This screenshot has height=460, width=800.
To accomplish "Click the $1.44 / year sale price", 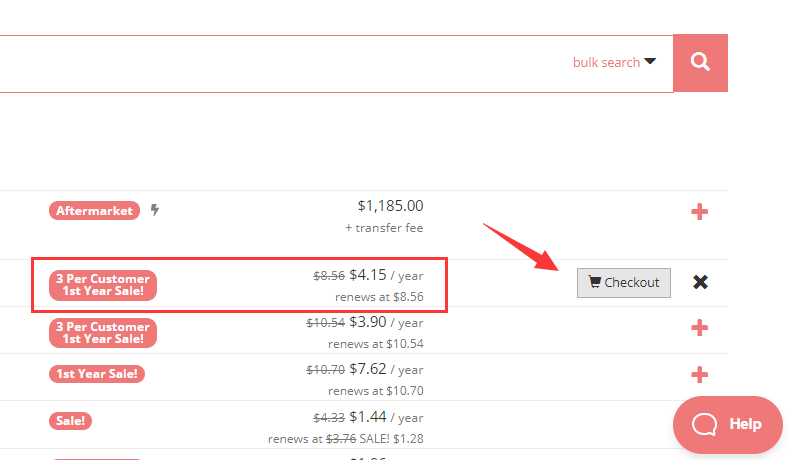I will coord(367,416).
